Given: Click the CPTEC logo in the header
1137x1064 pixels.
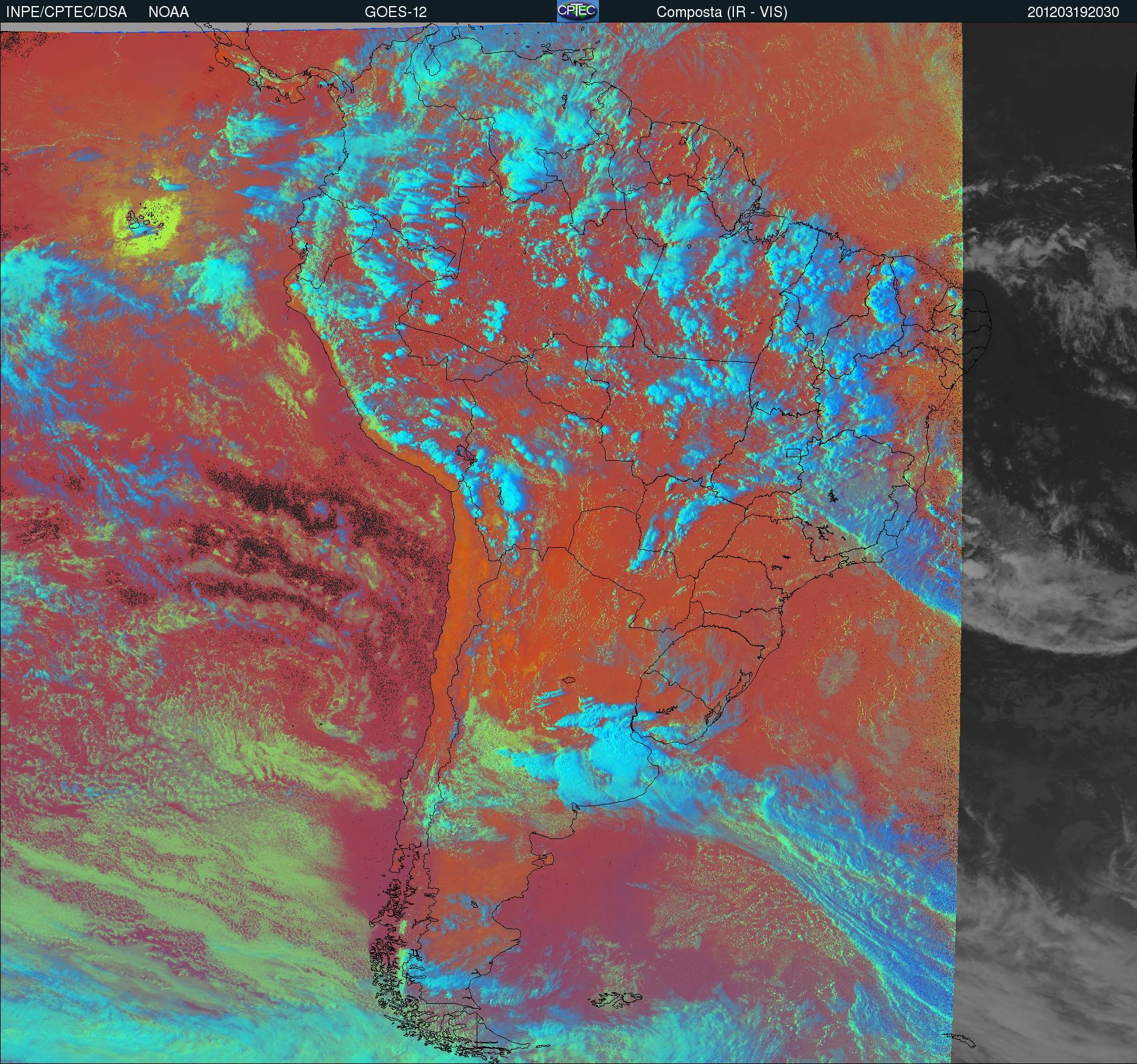Looking at the screenshot, I should click(578, 11).
